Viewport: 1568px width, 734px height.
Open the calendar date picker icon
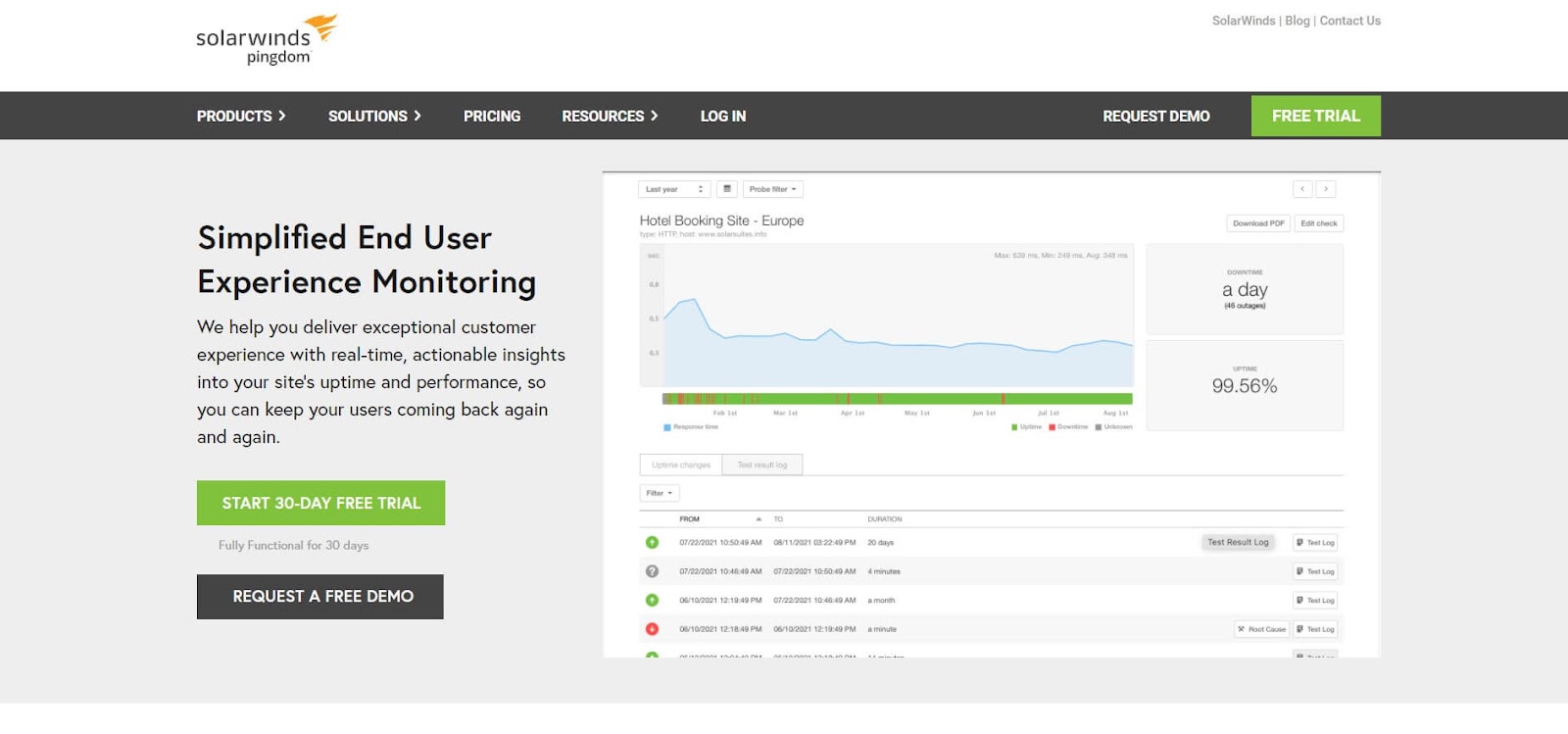click(727, 189)
